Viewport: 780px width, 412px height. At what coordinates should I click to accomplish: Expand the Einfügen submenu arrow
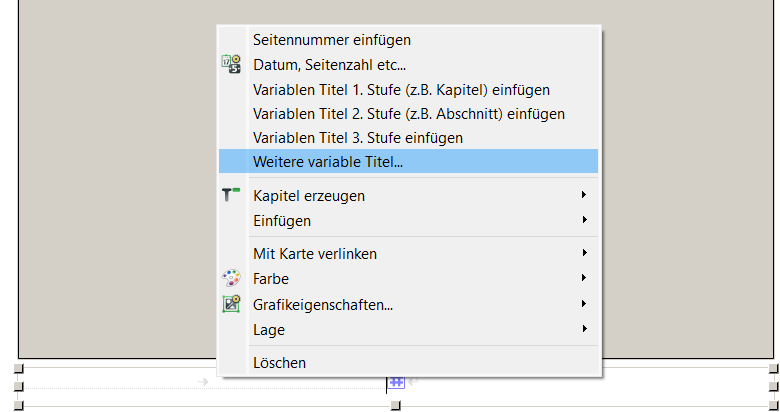(x=584, y=219)
